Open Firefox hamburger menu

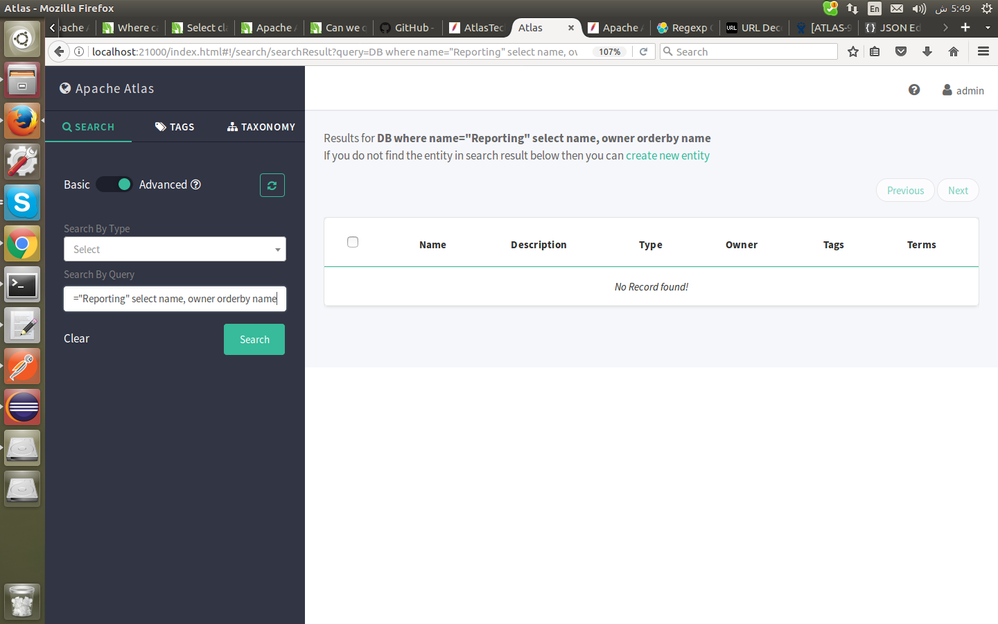tap(983, 52)
